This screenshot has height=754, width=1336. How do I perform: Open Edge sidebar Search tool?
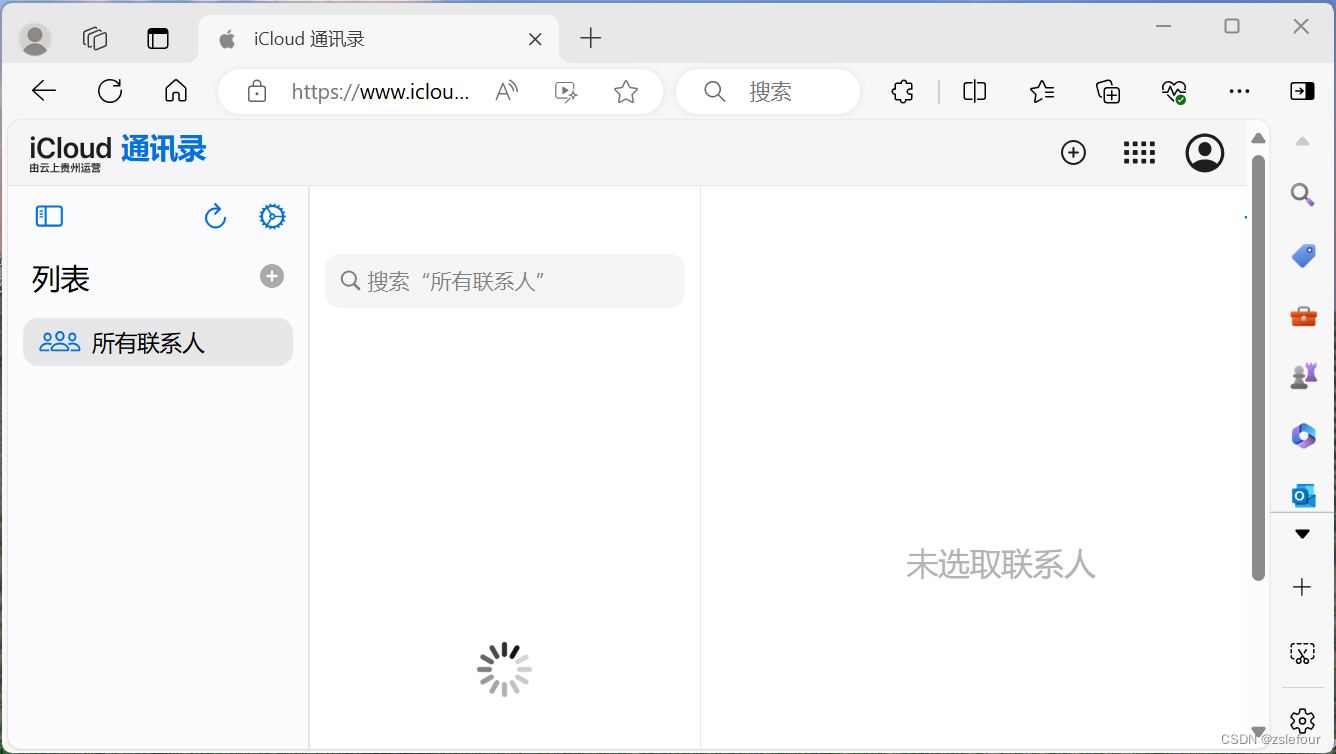[x=1302, y=194]
